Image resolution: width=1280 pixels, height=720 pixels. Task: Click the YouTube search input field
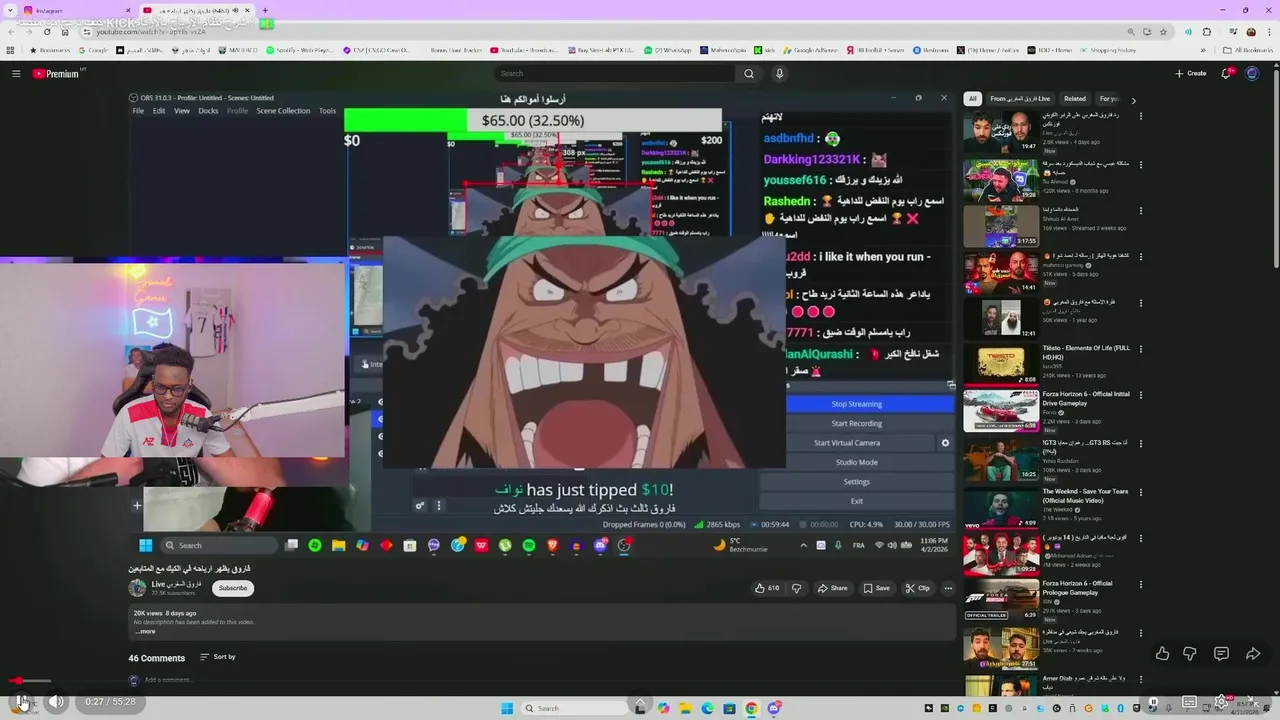point(615,73)
